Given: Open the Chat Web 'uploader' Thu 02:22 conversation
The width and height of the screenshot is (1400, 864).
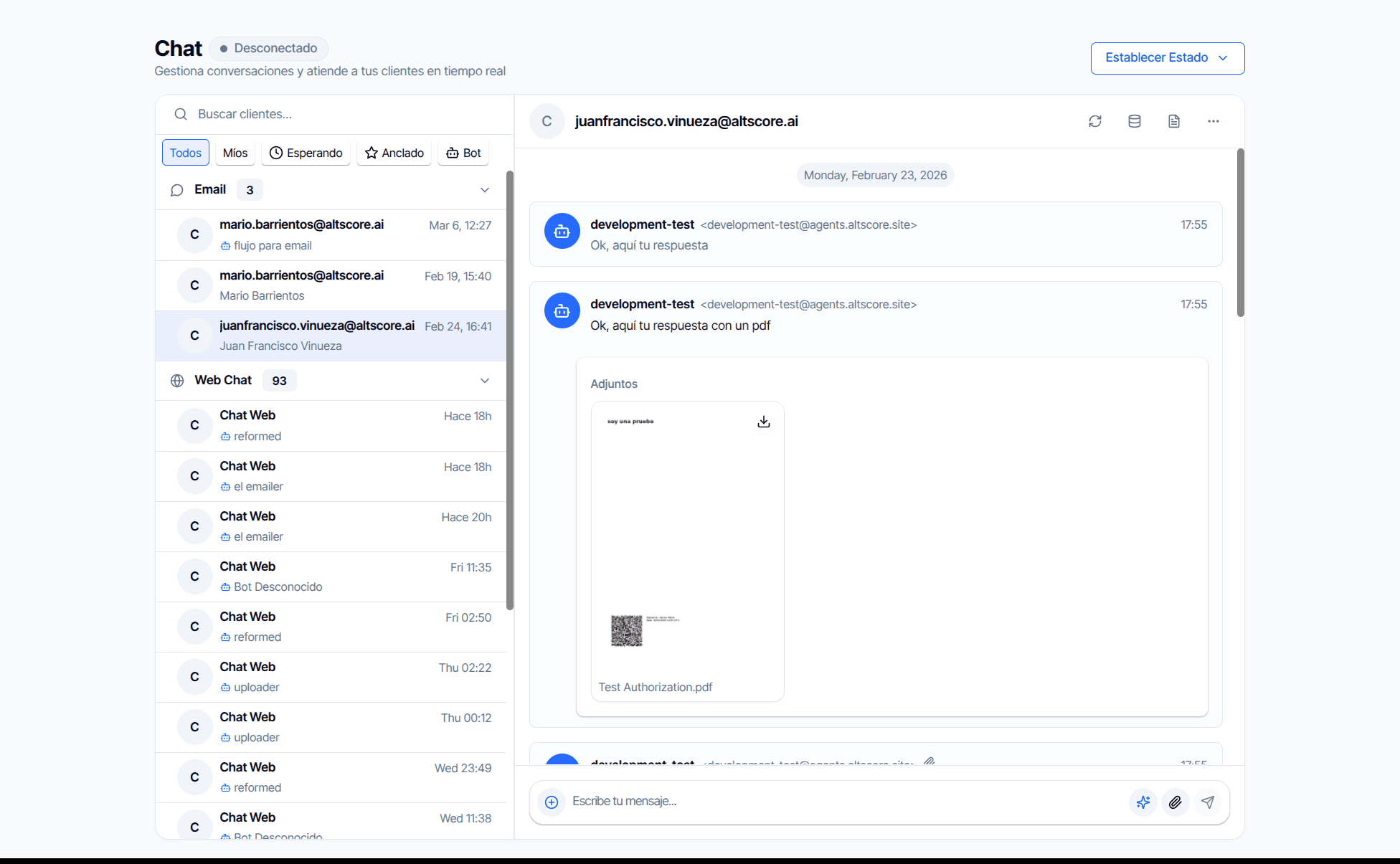Looking at the screenshot, I should (x=331, y=677).
